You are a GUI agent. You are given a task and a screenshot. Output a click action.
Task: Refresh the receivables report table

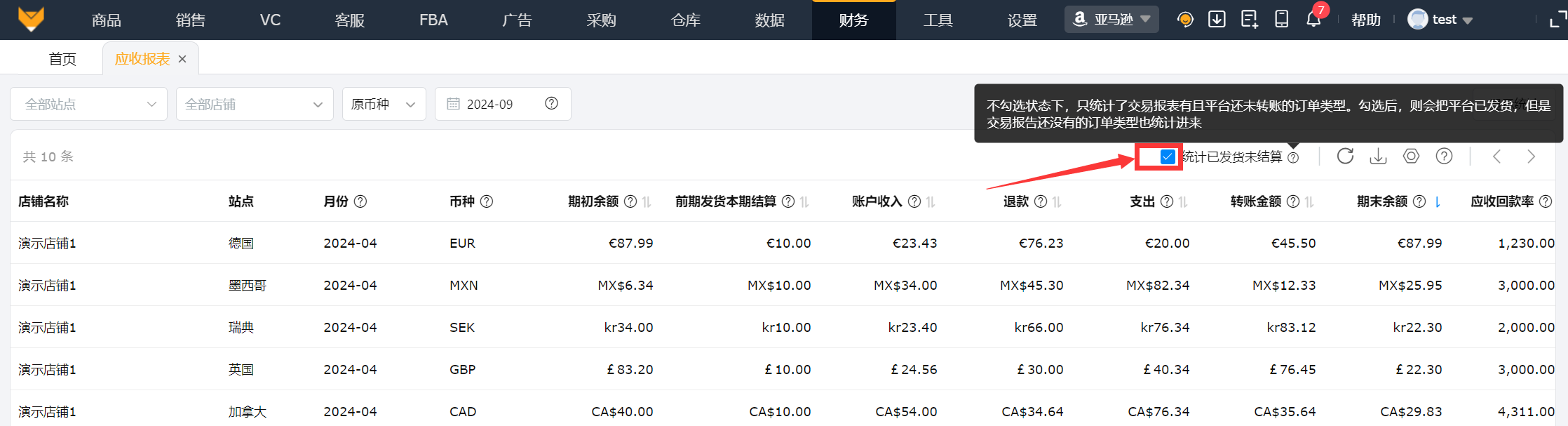[1345, 156]
